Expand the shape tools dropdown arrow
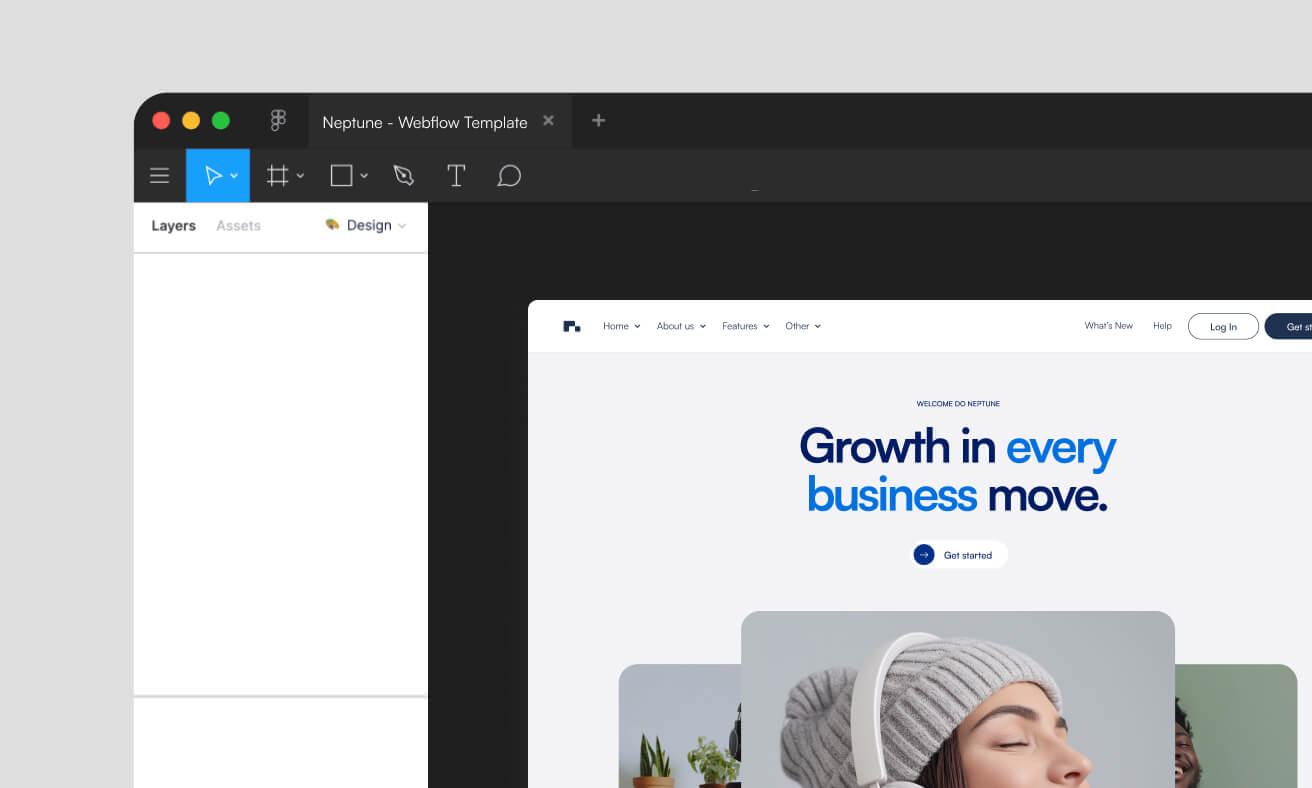The width and height of the screenshot is (1312, 788). (x=364, y=177)
